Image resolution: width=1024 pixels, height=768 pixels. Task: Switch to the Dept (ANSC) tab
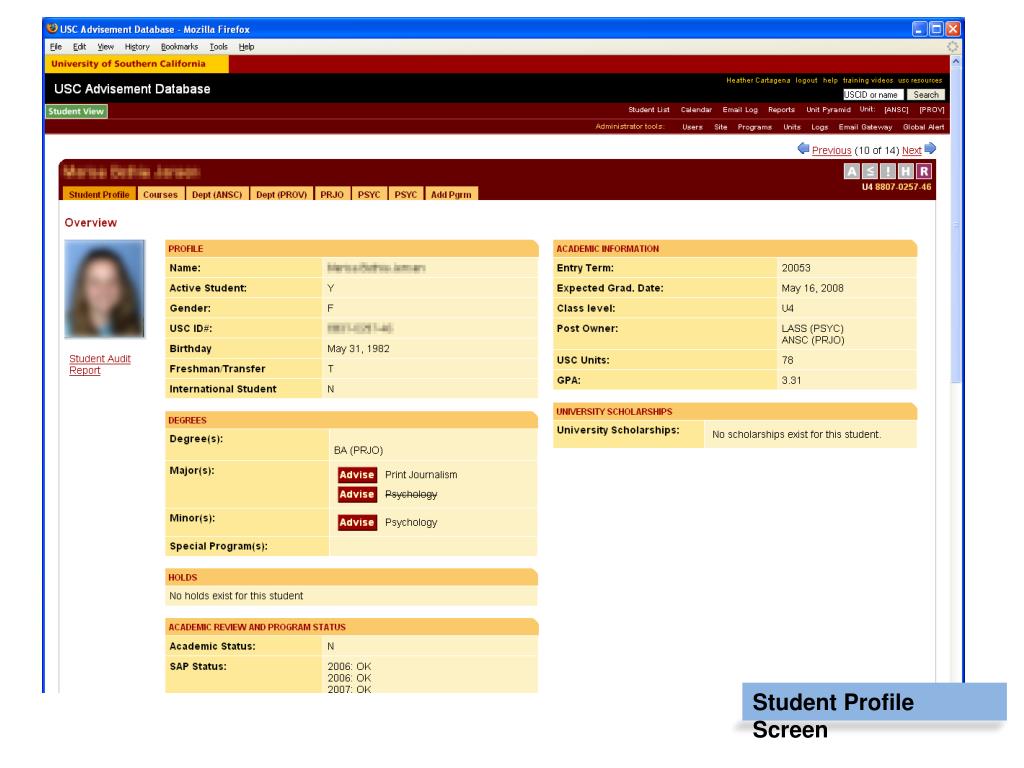217,195
